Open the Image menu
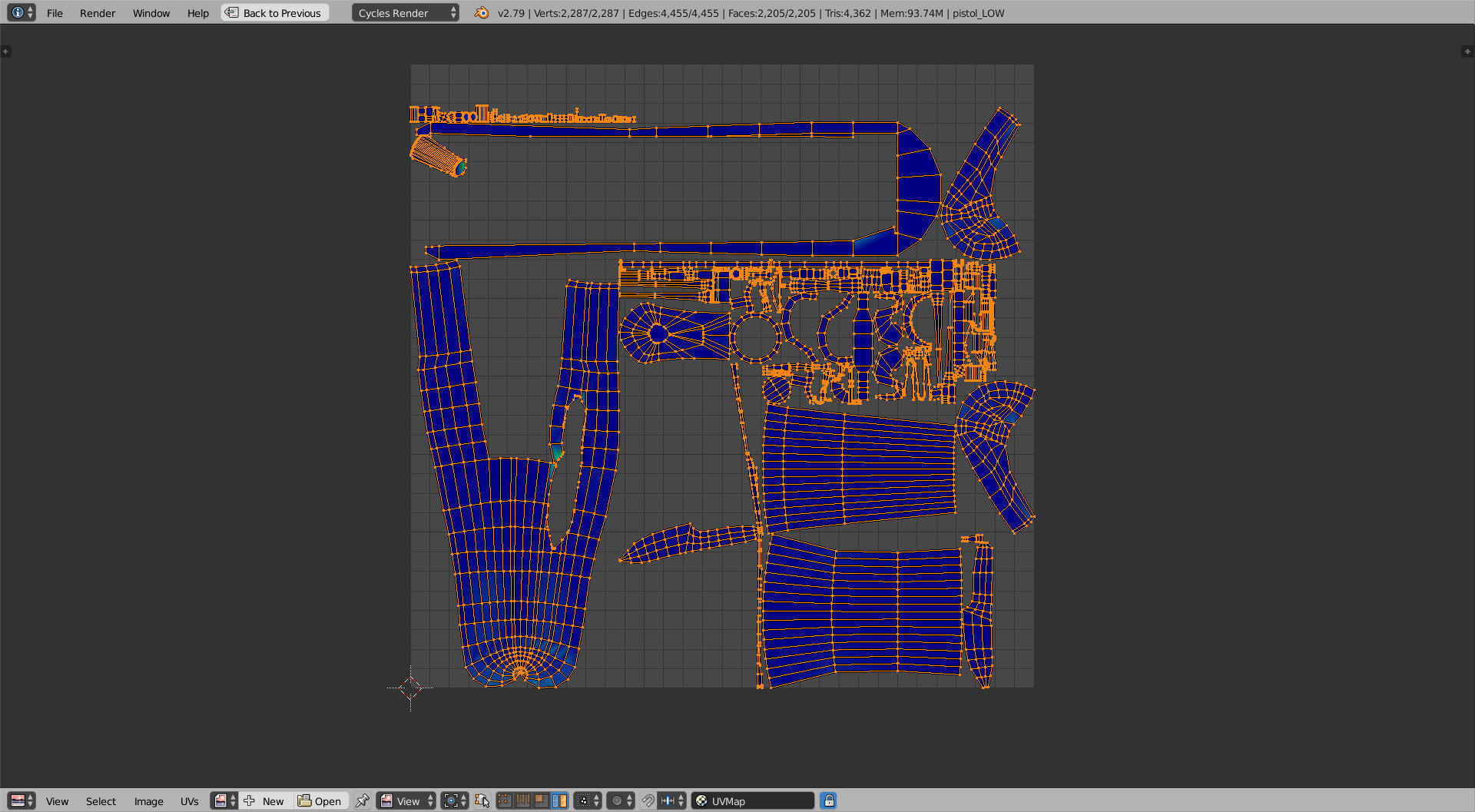 pos(148,801)
